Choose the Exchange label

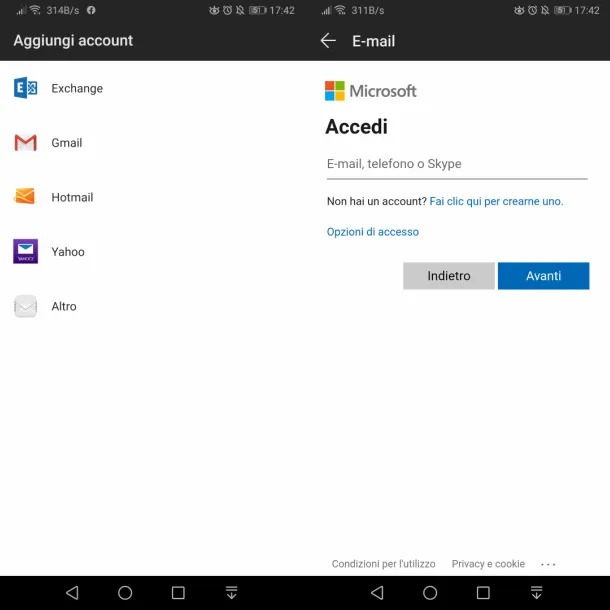coord(77,88)
